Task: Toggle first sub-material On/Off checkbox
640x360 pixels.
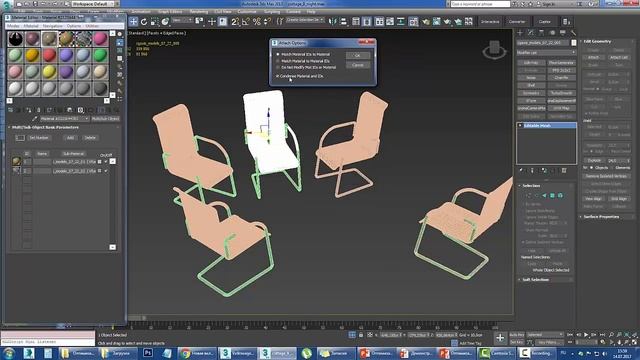Action: coord(106,162)
